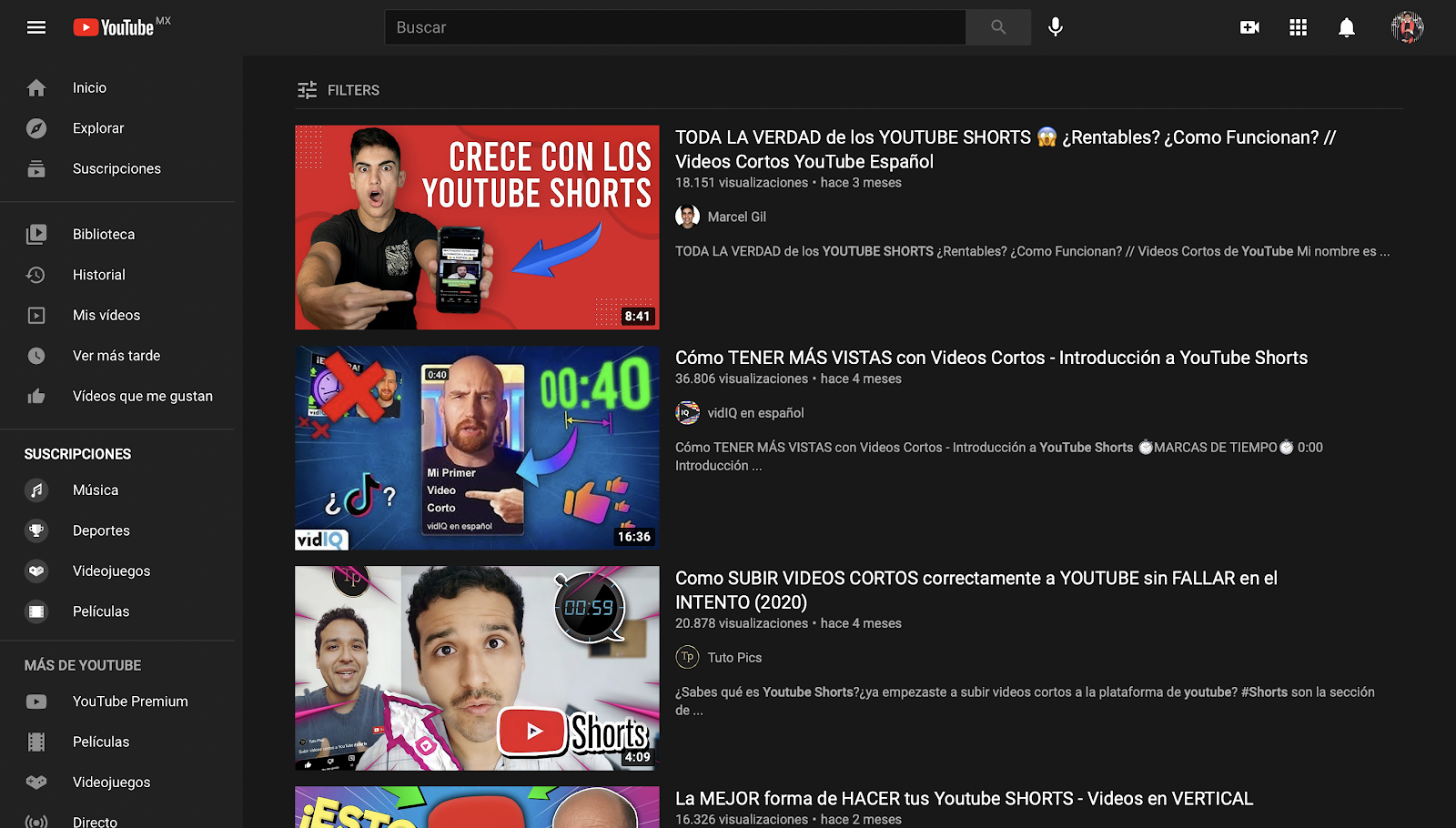Play the vidIQ 00:40 thumbnail video
The height and width of the screenshot is (828, 1456).
pyautogui.click(x=477, y=448)
